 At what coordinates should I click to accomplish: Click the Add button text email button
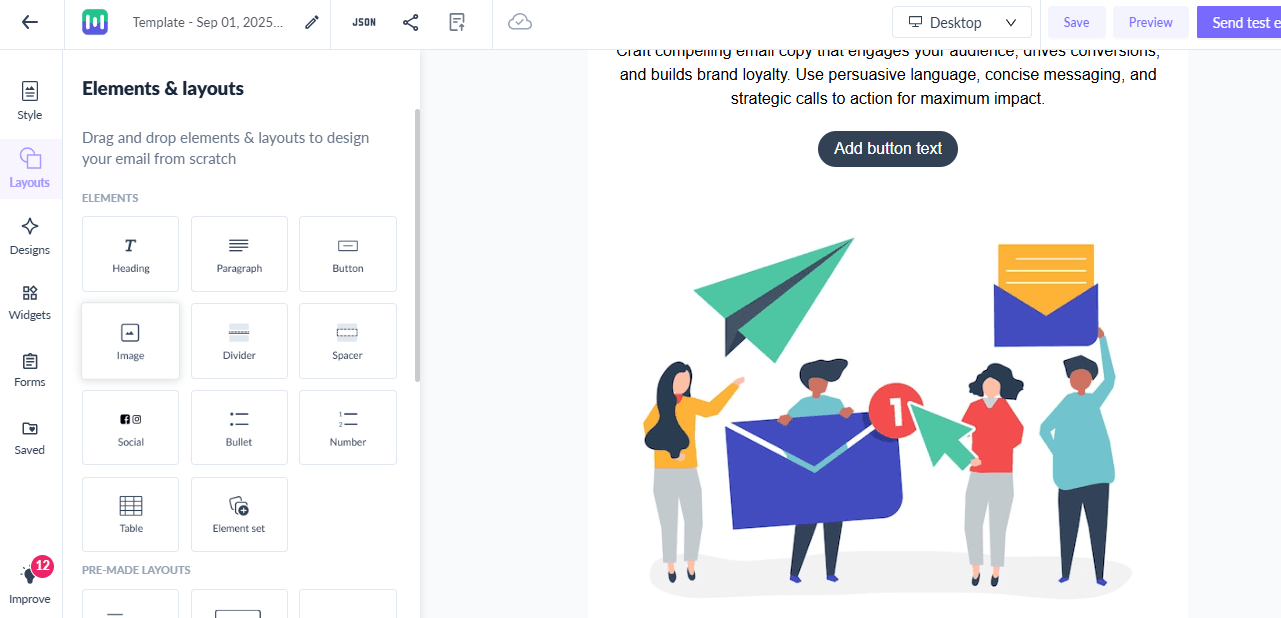pos(888,149)
